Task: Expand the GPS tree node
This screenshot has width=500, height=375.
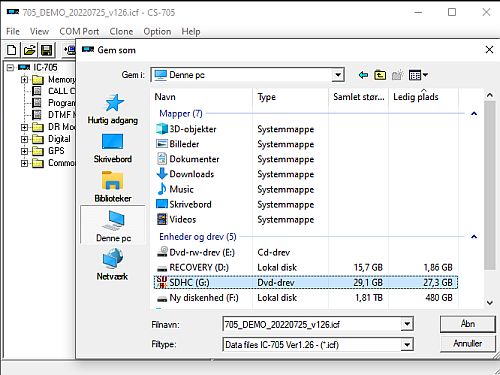Action: (x=24, y=151)
